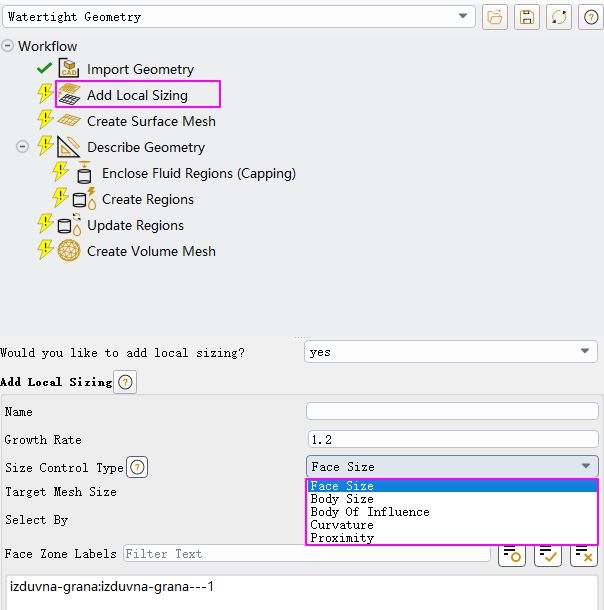Click help icon next to Size Control Type
604x610 pixels.
(137, 467)
